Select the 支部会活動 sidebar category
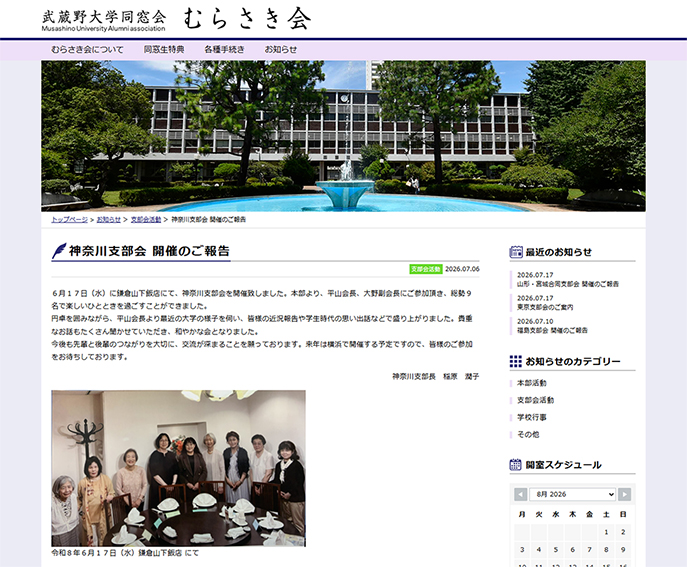The width and height of the screenshot is (687, 567). (x=535, y=400)
